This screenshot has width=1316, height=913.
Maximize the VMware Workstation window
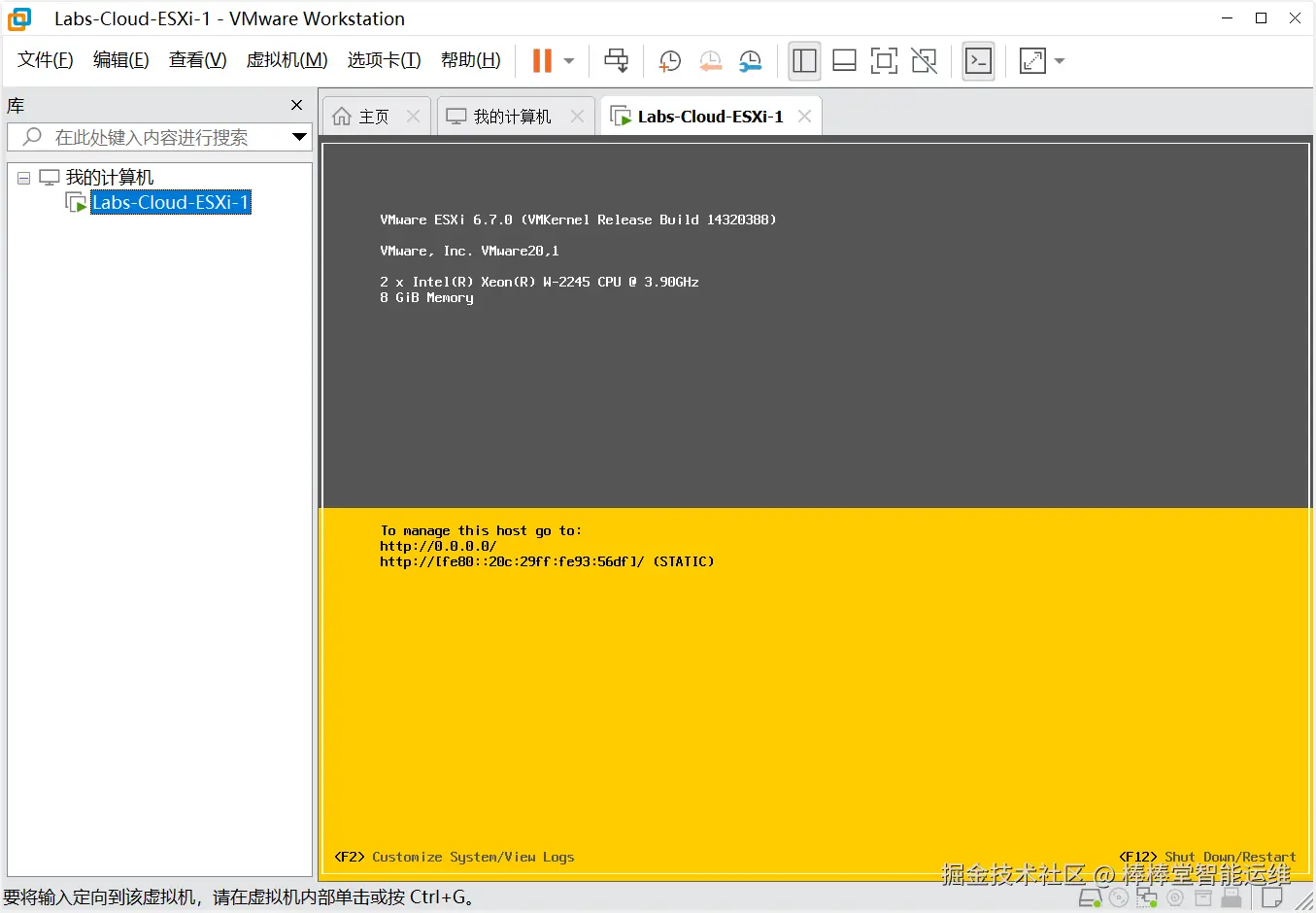1261,18
